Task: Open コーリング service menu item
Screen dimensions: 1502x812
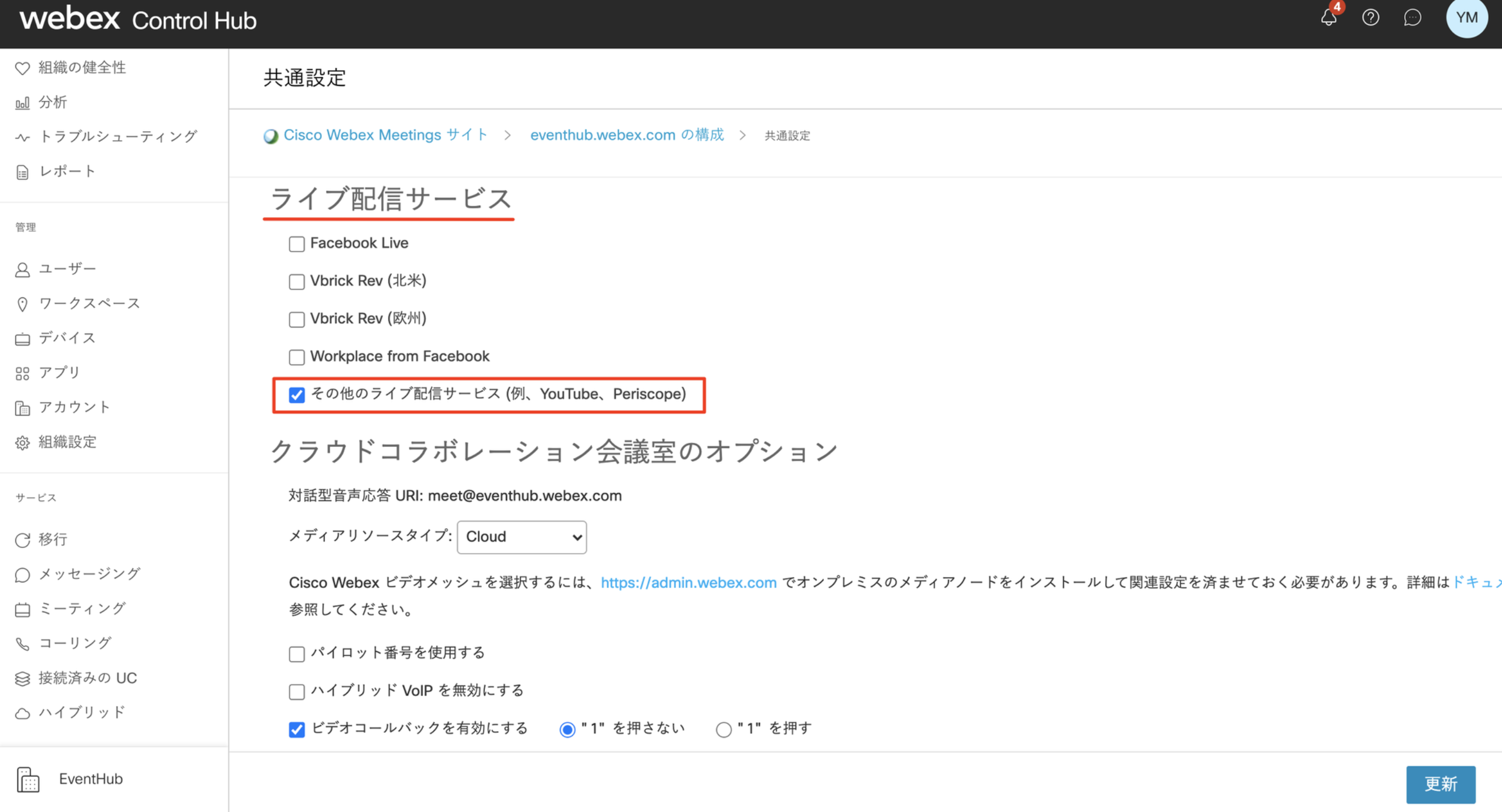Action: (x=75, y=643)
